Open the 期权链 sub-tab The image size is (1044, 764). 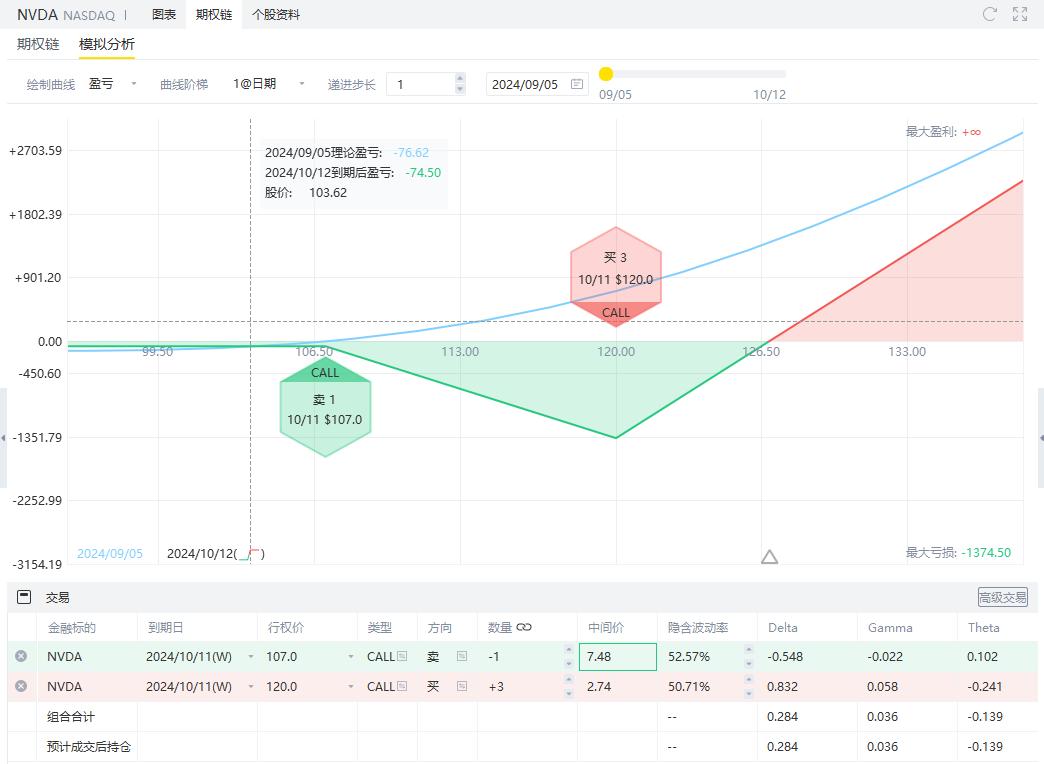click(x=38, y=44)
